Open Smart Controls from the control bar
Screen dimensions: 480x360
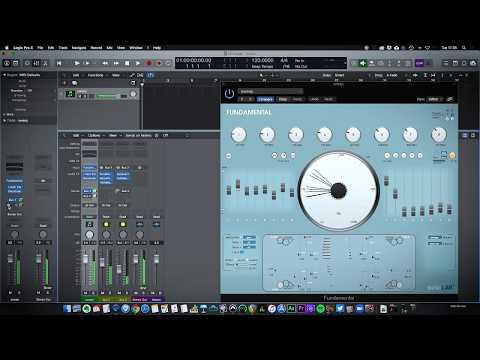pyautogui.click(x=27, y=63)
